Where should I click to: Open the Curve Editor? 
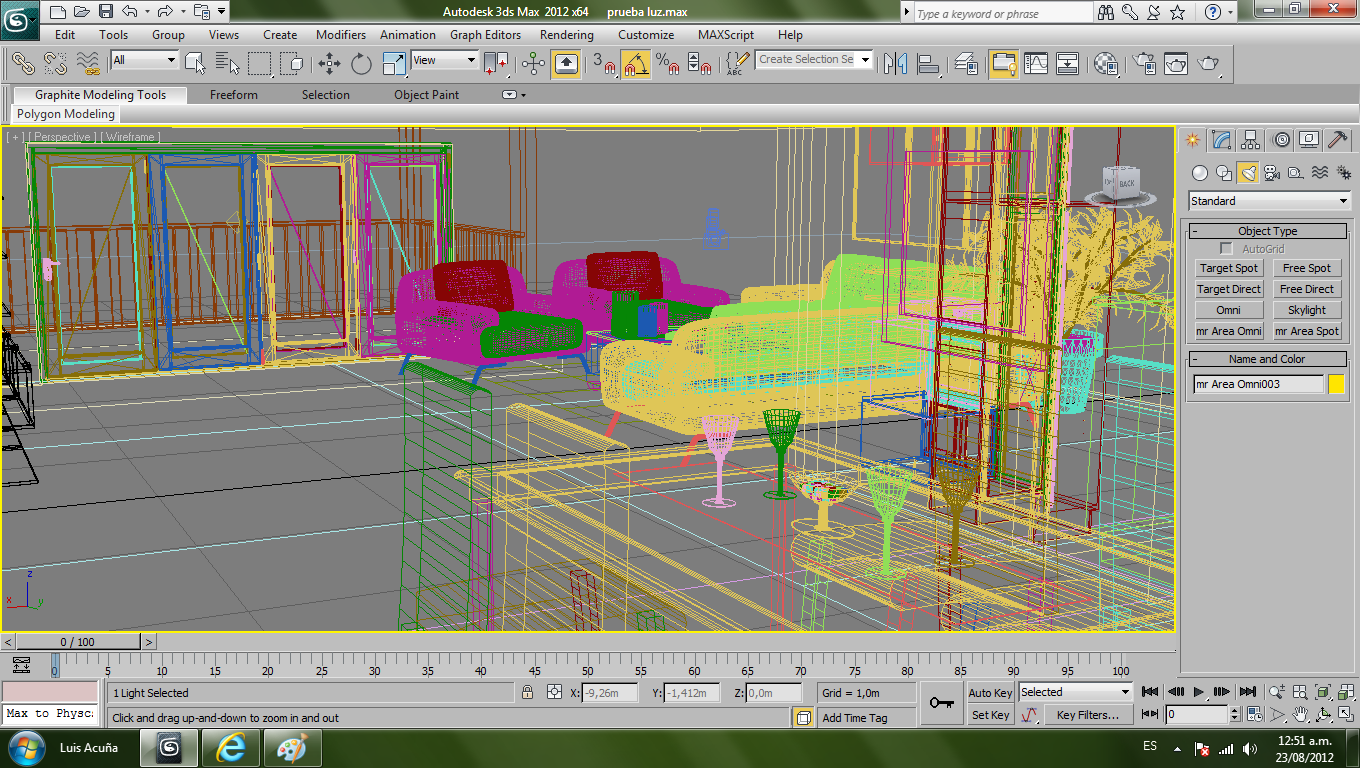tap(1036, 64)
